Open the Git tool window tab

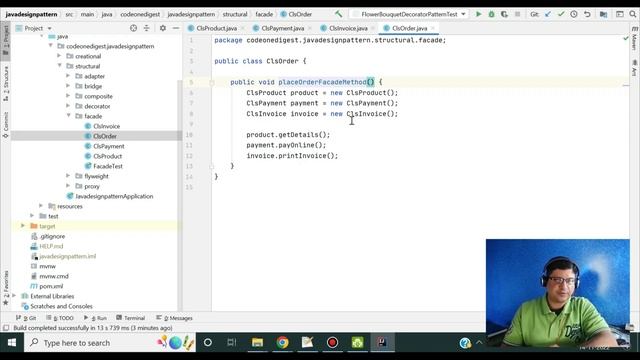tap(26, 318)
